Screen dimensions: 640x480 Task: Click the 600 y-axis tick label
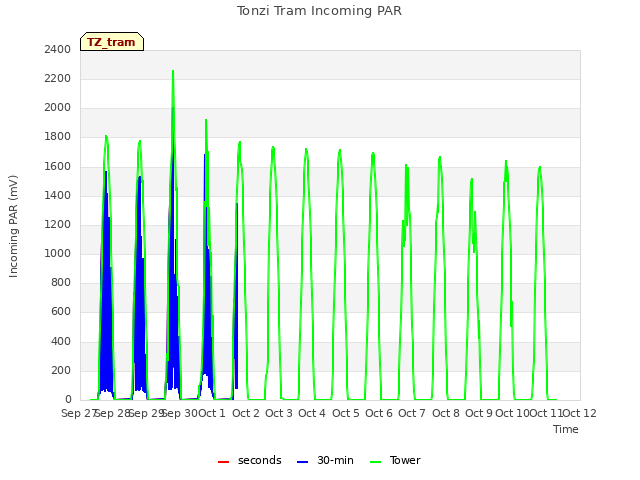point(61,312)
